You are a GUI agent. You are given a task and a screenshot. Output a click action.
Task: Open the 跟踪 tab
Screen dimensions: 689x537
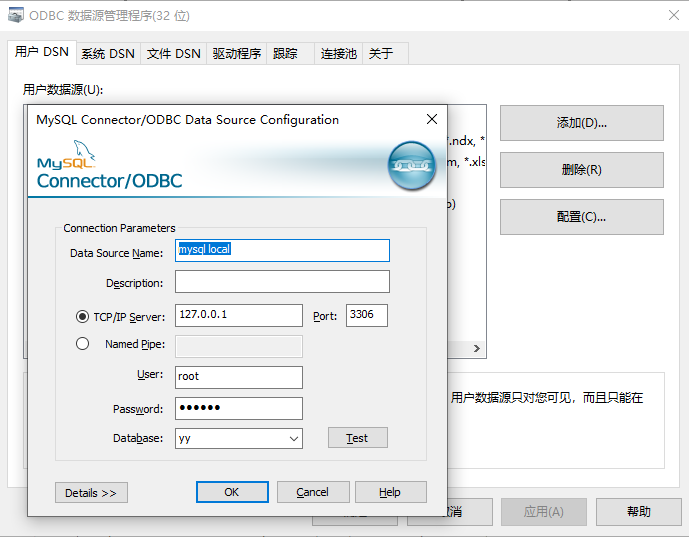click(x=290, y=54)
